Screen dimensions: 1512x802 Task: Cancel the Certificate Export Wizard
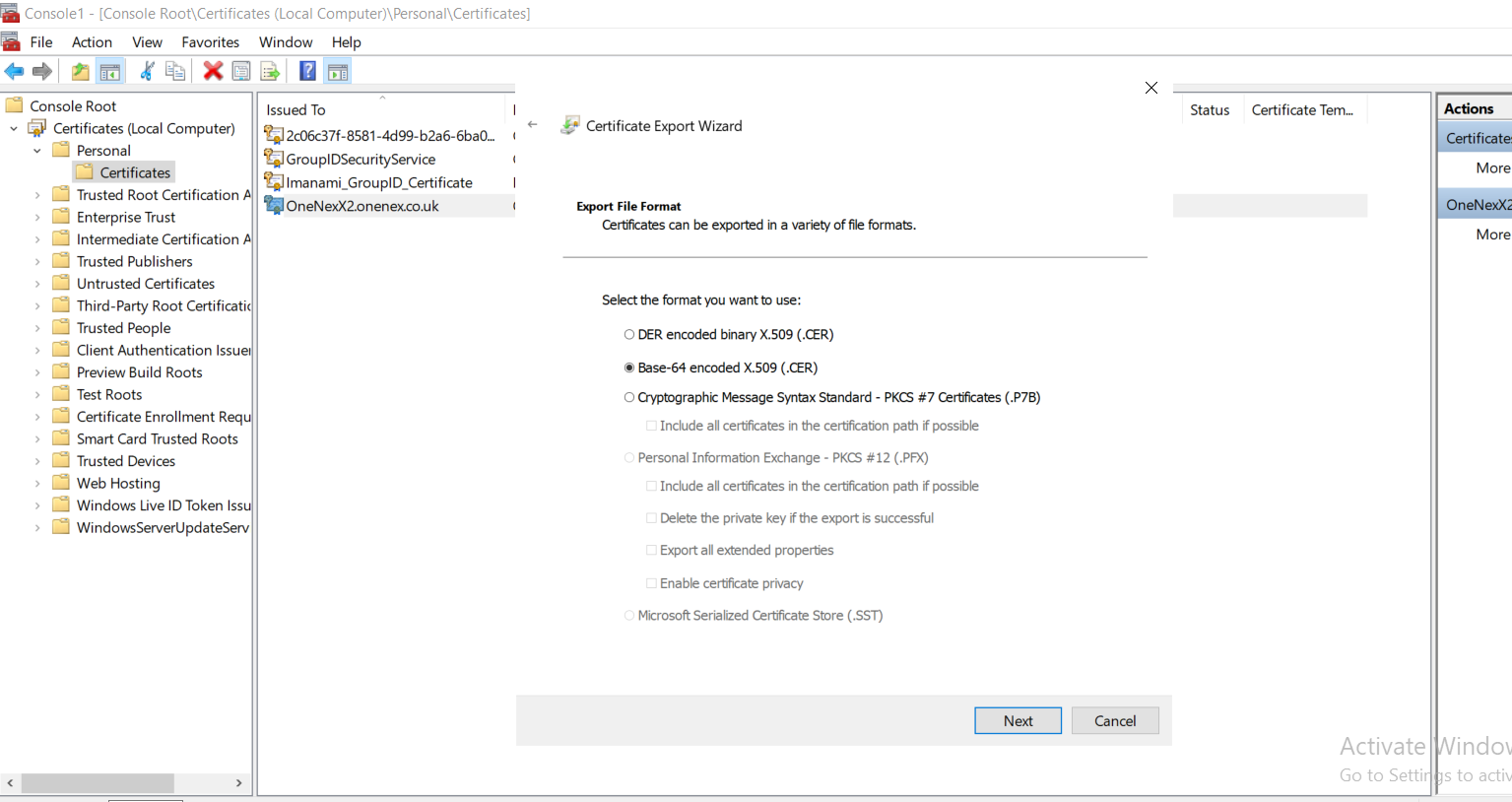pyautogui.click(x=1114, y=720)
